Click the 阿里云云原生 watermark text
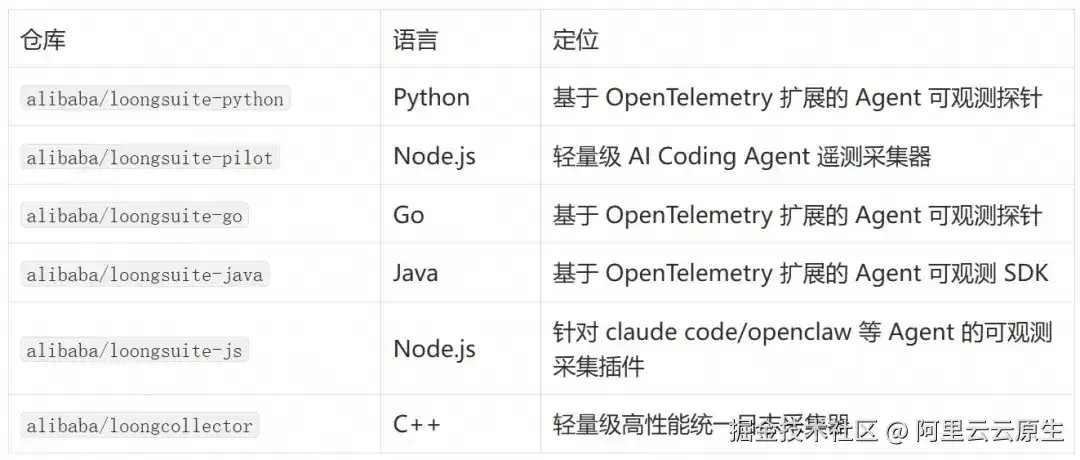Screen dimensions: 1080x460 click(x=990, y=431)
